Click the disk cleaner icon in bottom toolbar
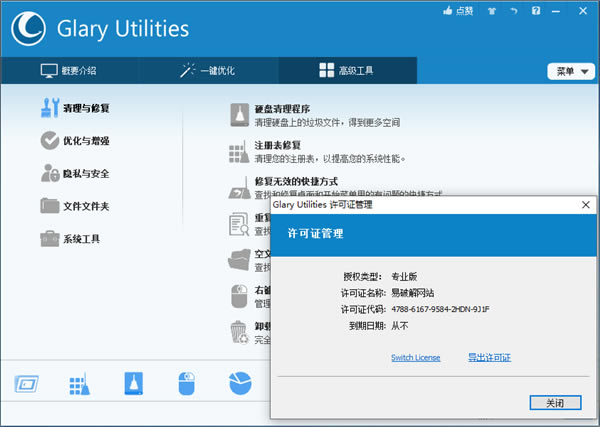 135,383
